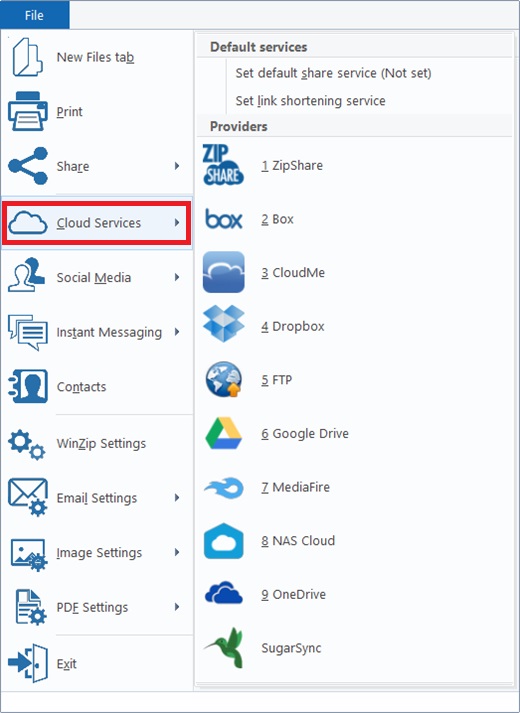Open the File tab
The image size is (520, 713).
coord(35,15)
